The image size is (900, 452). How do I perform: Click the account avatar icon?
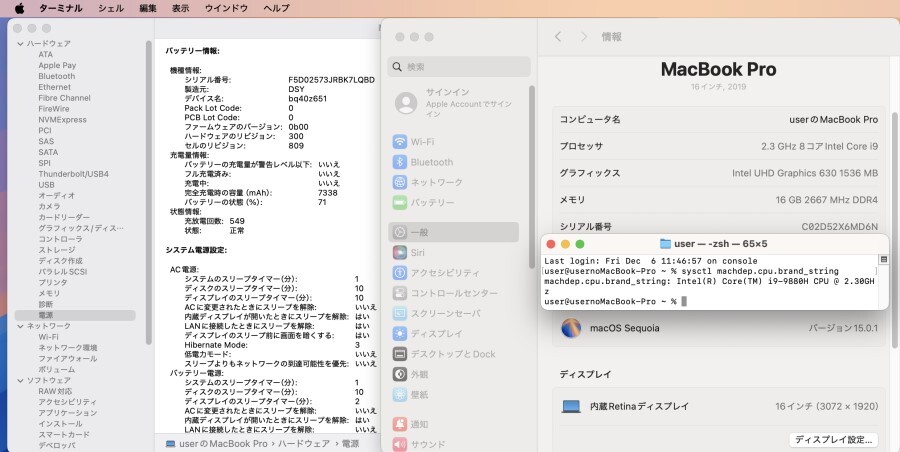406,103
